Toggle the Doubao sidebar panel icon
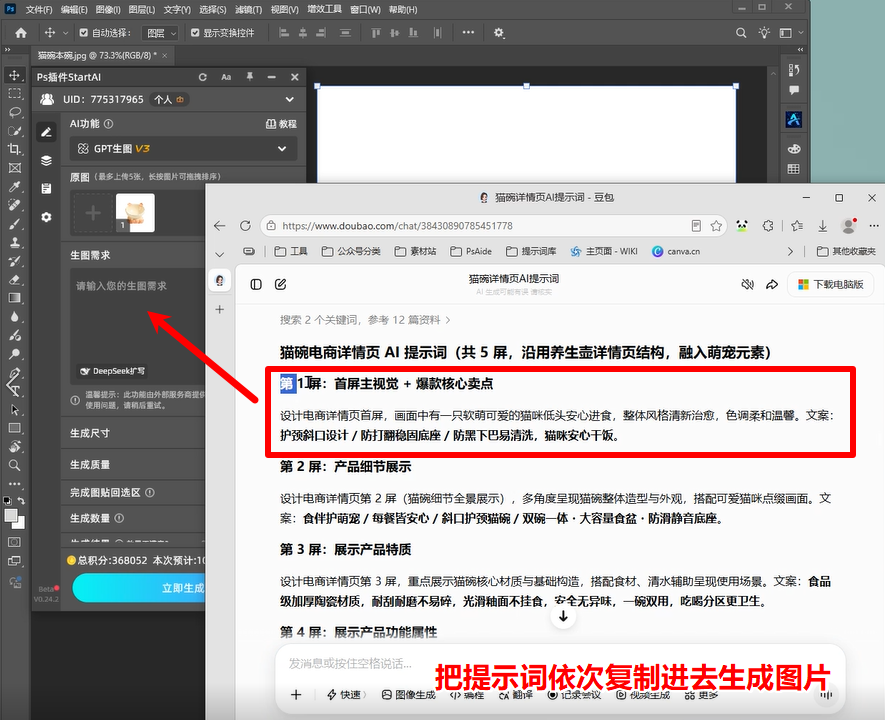The width and height of the screenshot is (885, 720). click(256, 284)
